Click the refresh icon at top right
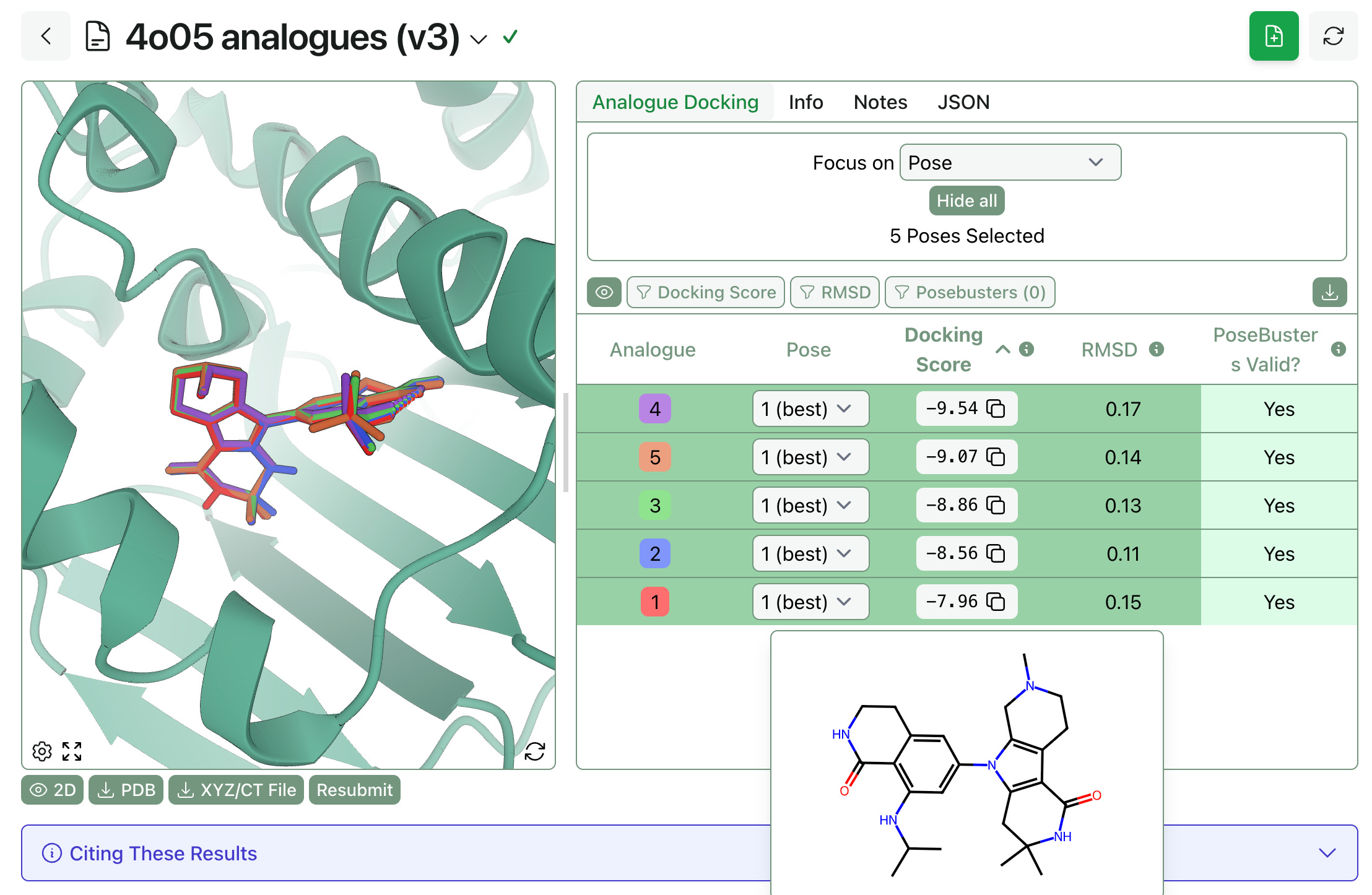The height and width of the screenshot is (895, 1372). pos(1333,37)
